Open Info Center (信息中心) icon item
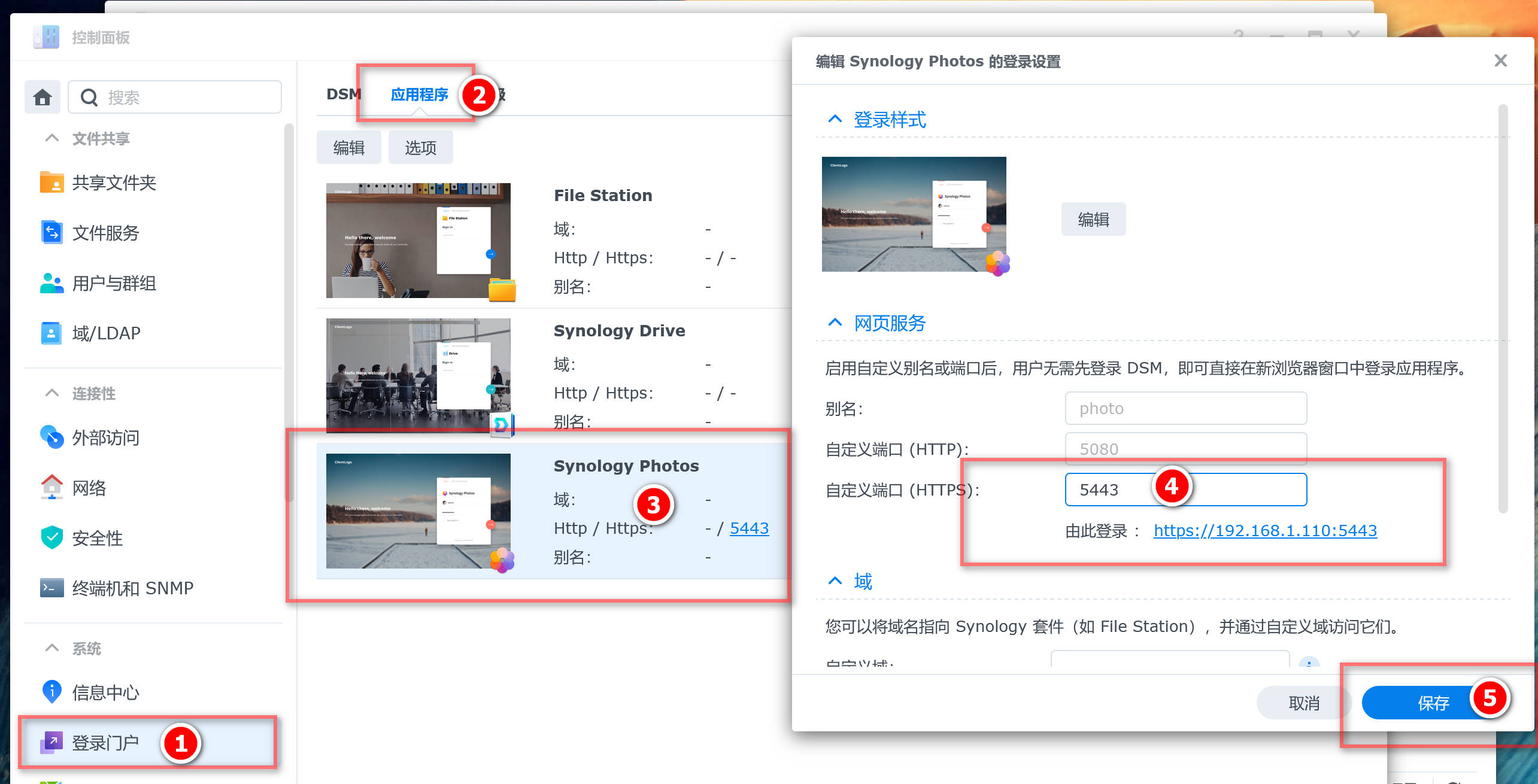The height and width of the screenshot is (784, 1538). tap(52, 692)
